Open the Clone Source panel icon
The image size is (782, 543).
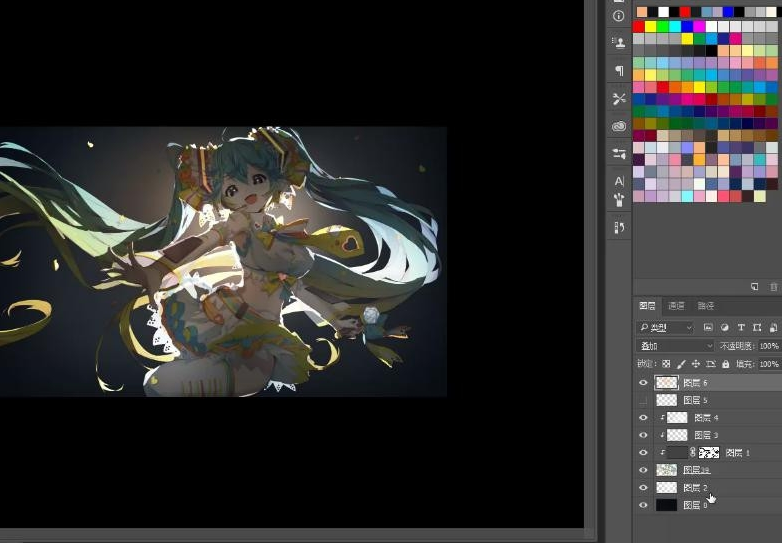click(619, 43)
